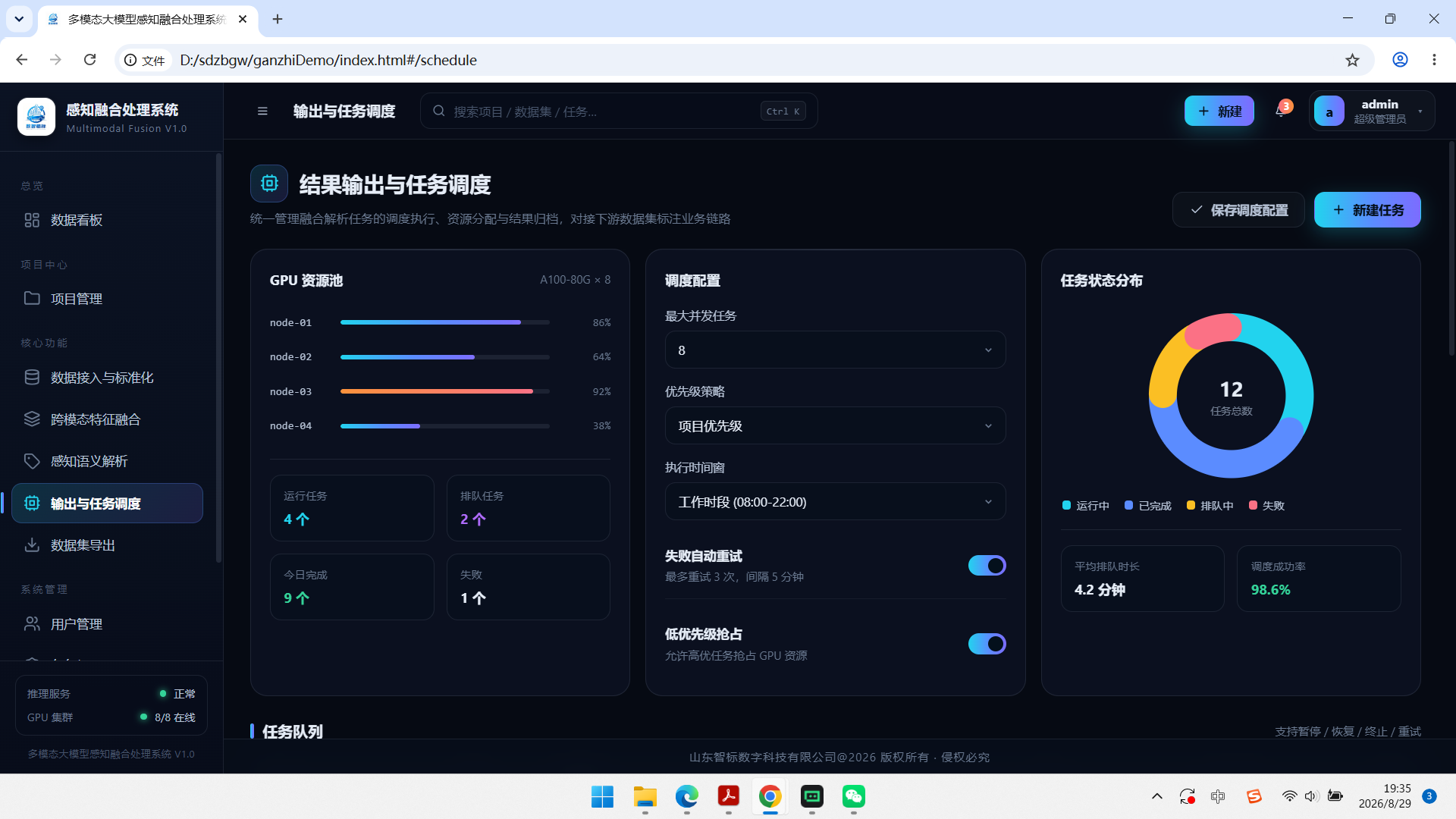Click the search magnifier icon
The height and width of the screenshot is (819, 1456).
coord(439,111)
